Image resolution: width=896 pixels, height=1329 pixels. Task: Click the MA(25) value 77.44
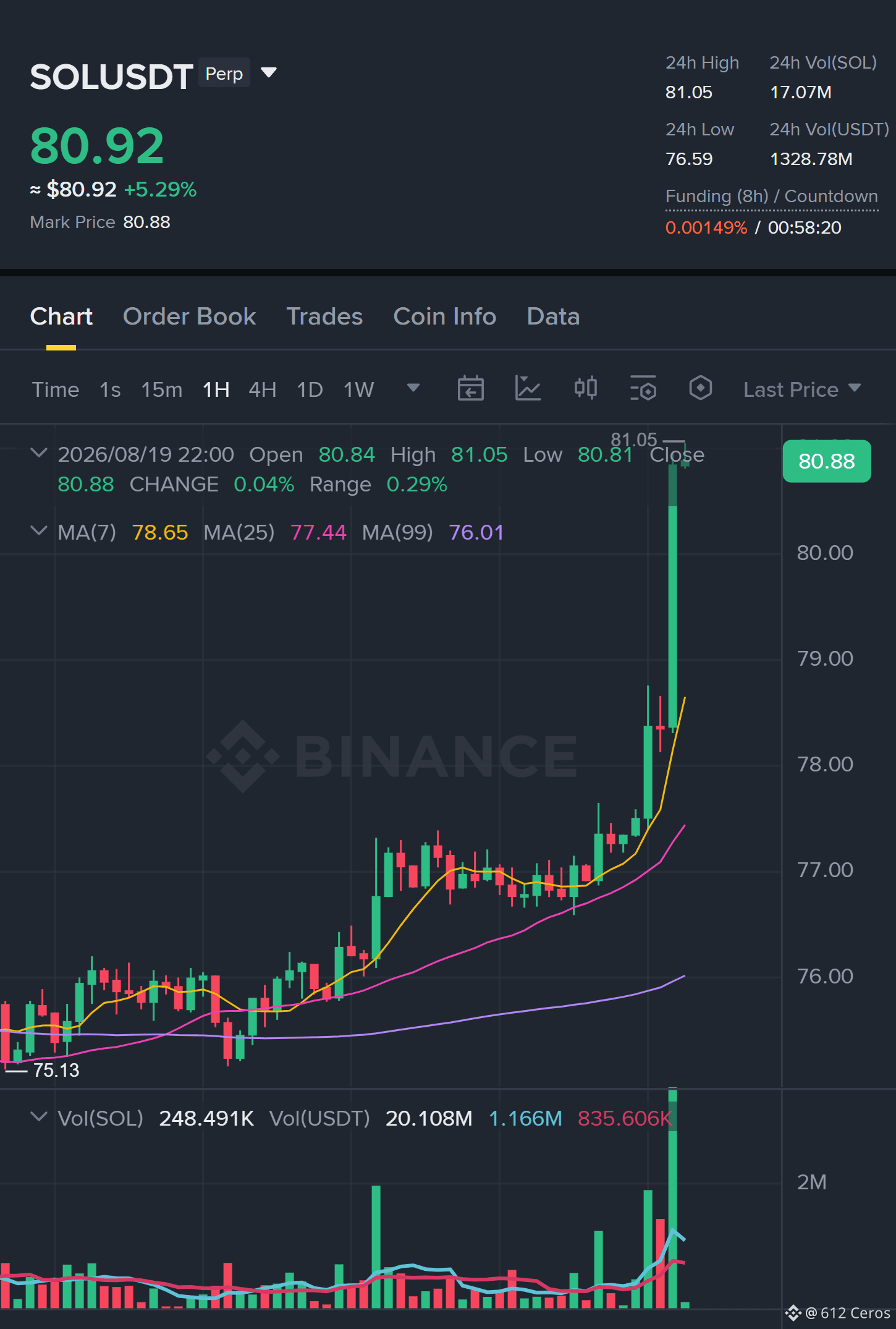coord(318,532)
